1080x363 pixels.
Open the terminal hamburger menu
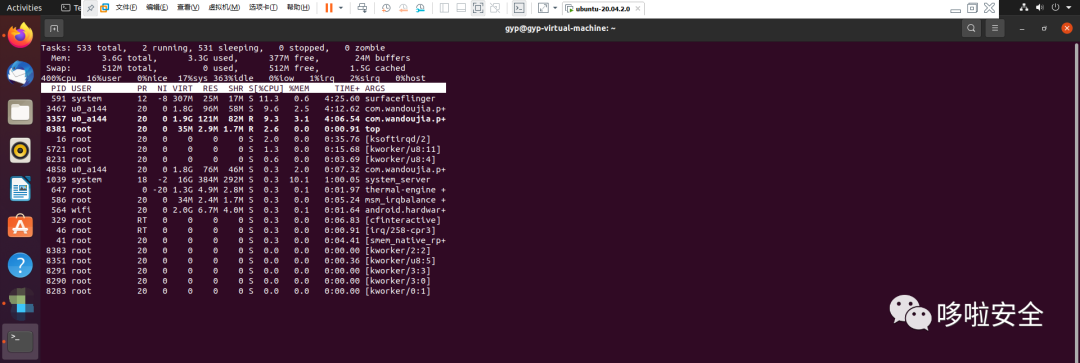point(994,28)
